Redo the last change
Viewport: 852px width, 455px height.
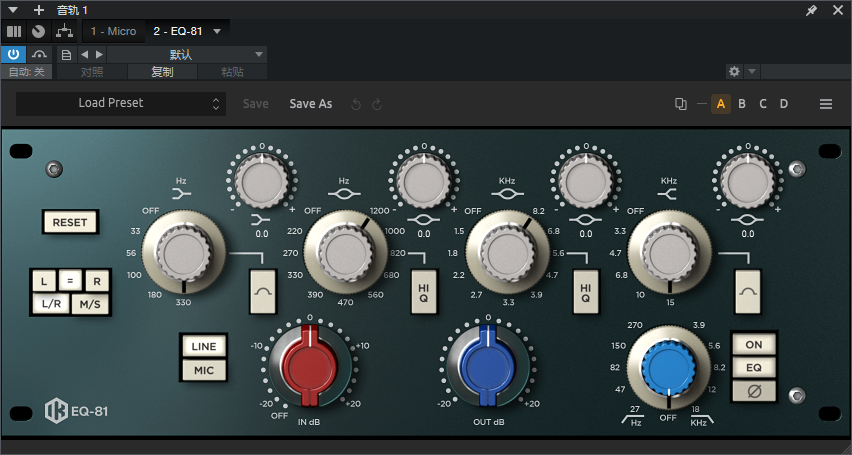click(x=377, y=104)
